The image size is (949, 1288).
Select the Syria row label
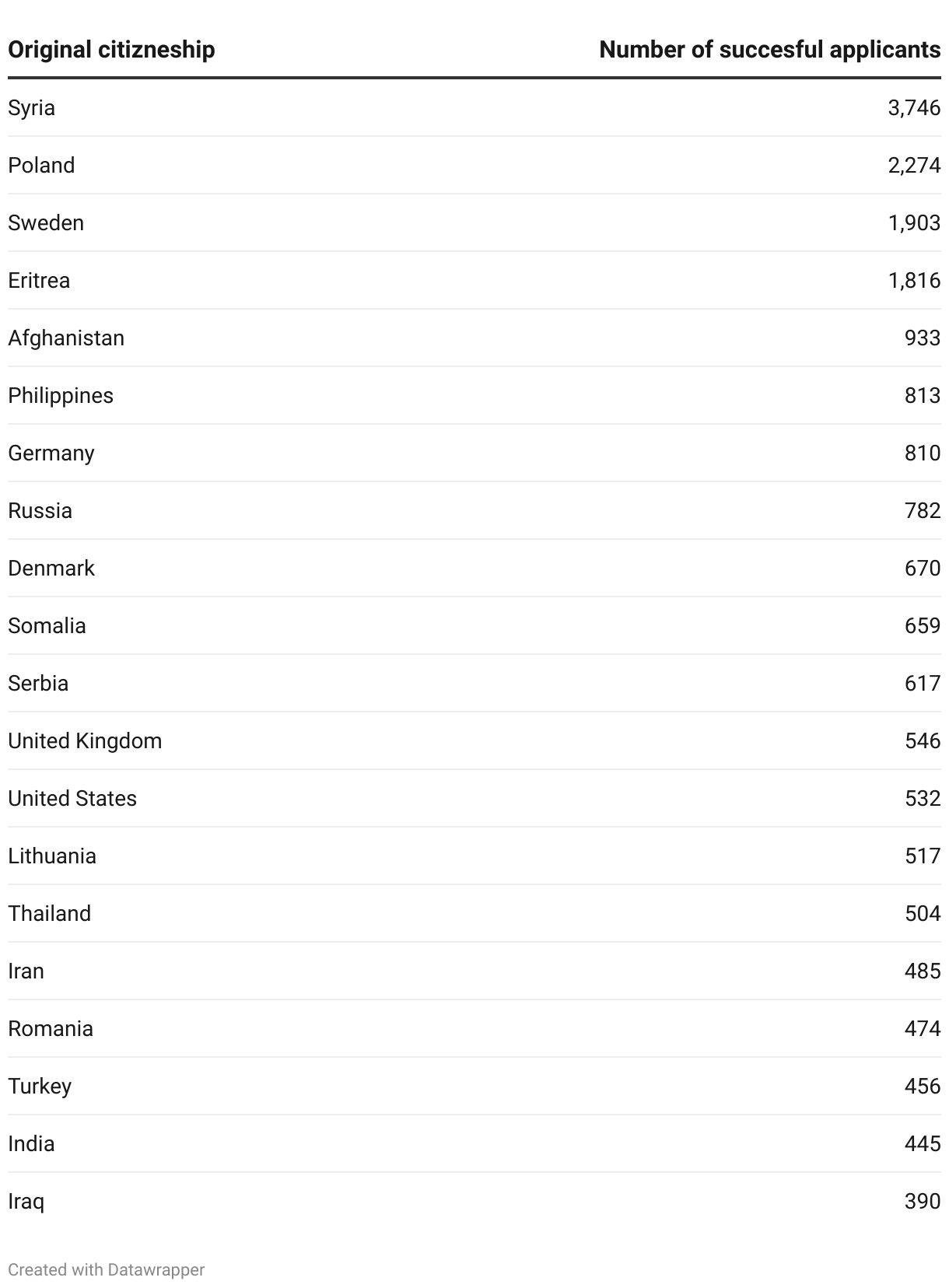click(32, 107)
